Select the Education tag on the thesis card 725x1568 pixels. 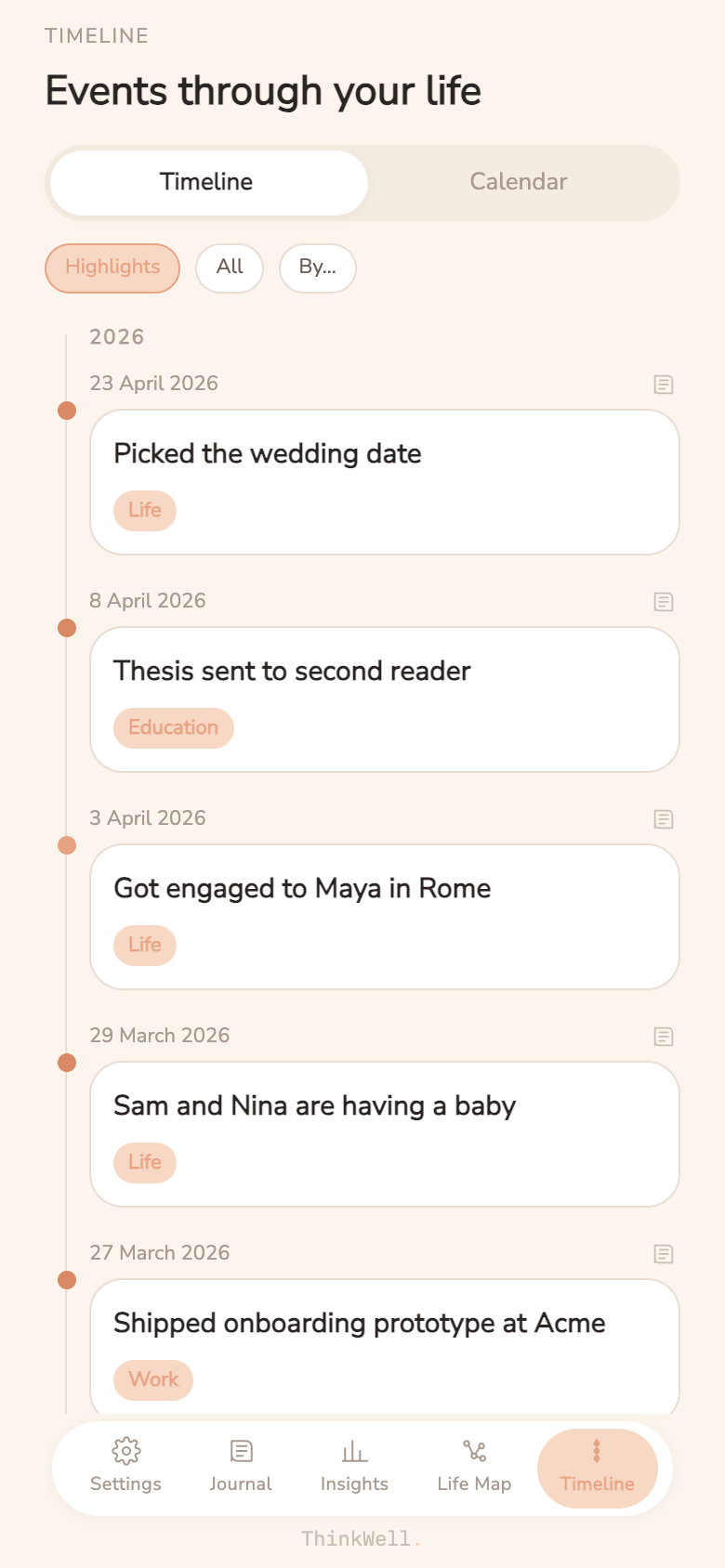(x=173, y=727)
